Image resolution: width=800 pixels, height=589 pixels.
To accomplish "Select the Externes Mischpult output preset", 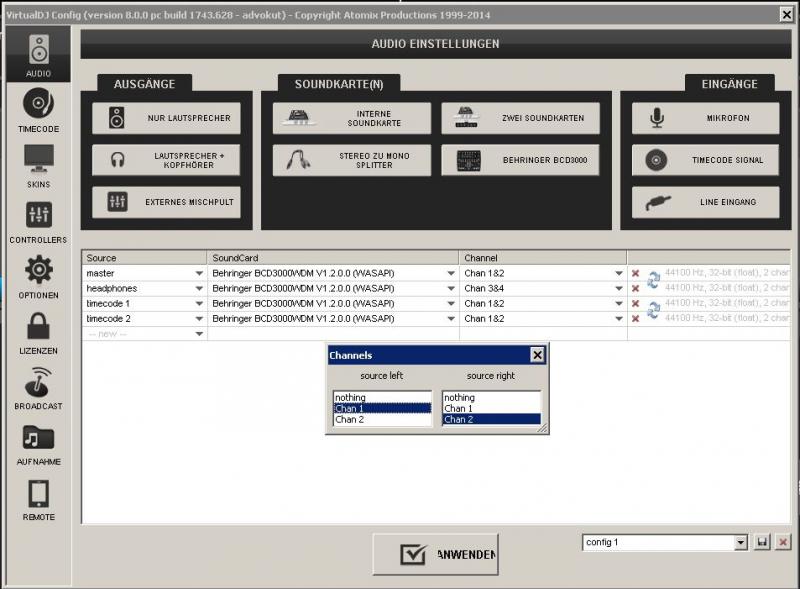I will (166, 202).
